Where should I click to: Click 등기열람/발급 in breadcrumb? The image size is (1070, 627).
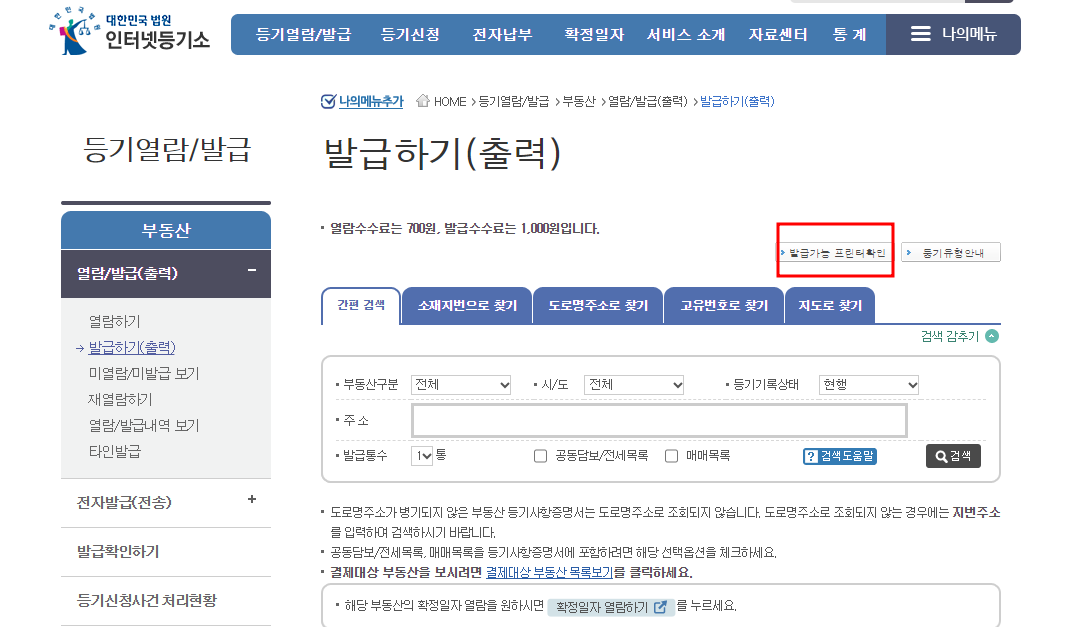513,101
